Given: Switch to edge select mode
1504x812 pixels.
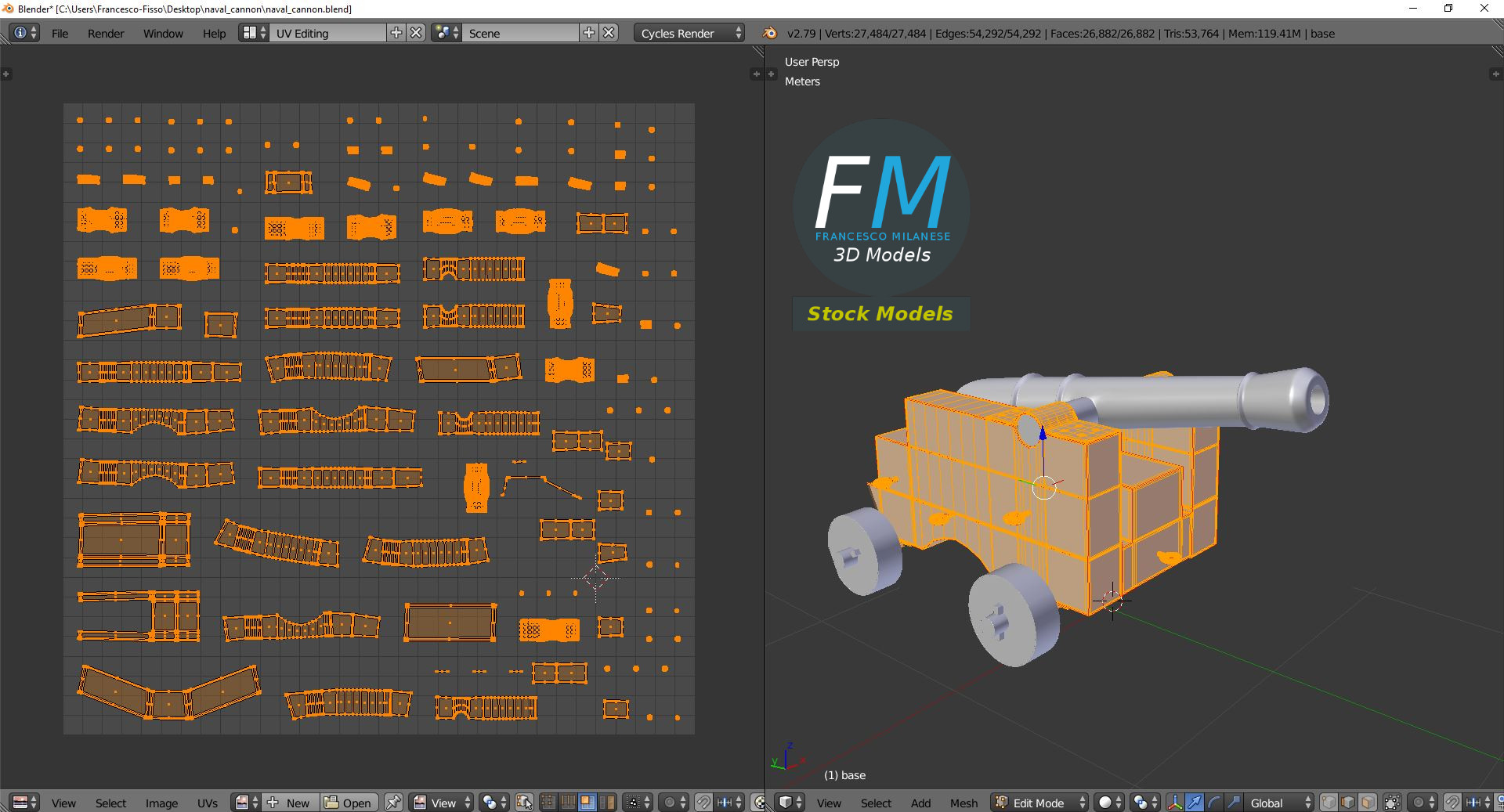Looking at the screenshot, I should pyautogui.click(x=1348, y=803).
